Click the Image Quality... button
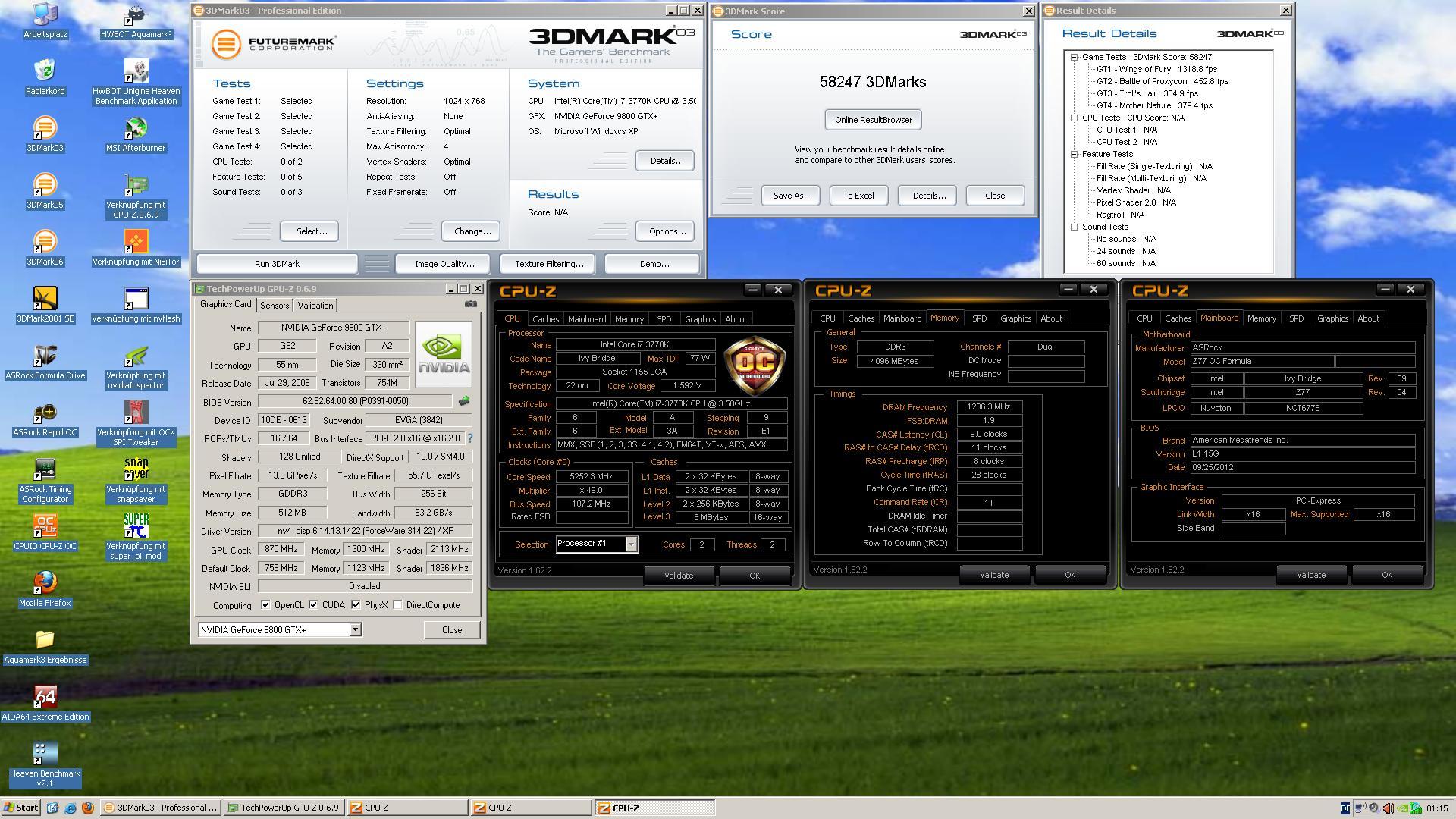 (x=444, y=264)
